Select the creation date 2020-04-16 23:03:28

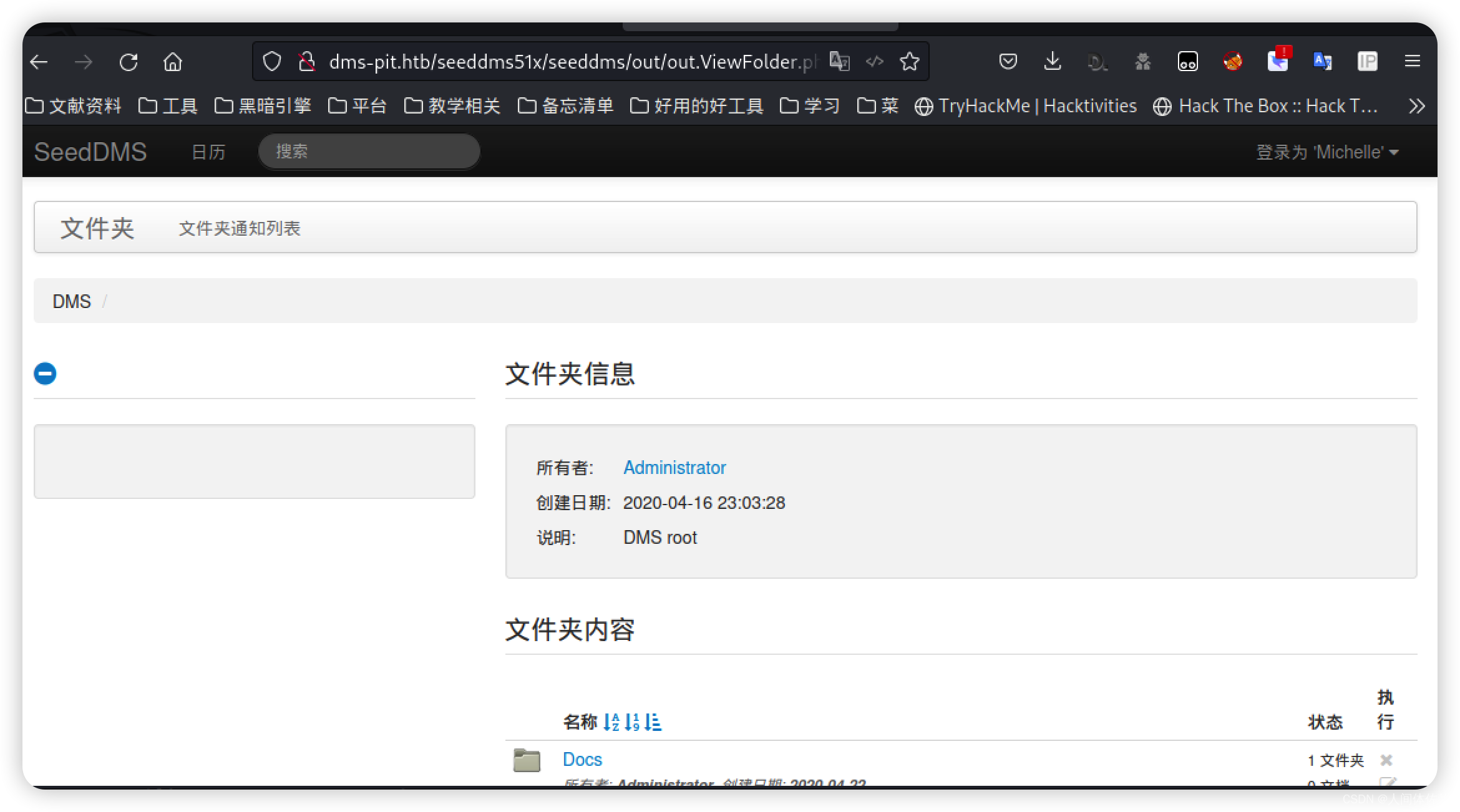pos(704,502)
